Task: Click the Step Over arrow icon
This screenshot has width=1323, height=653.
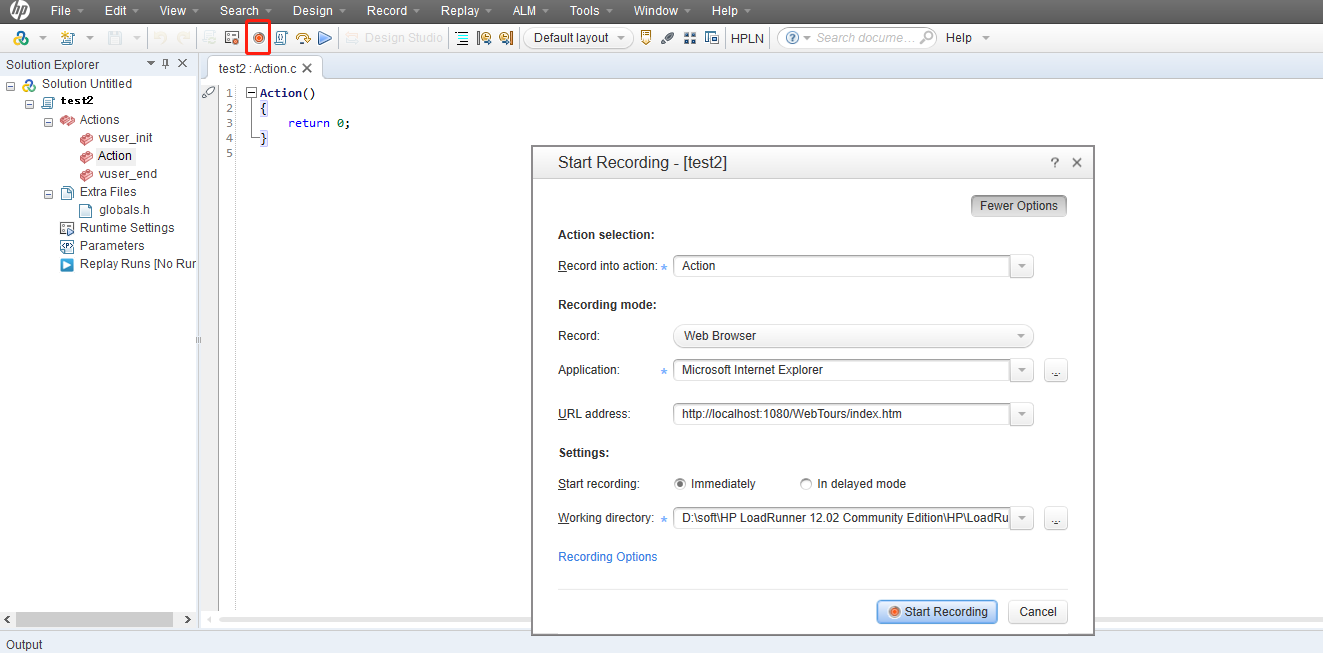Action: tap(303, 38)
